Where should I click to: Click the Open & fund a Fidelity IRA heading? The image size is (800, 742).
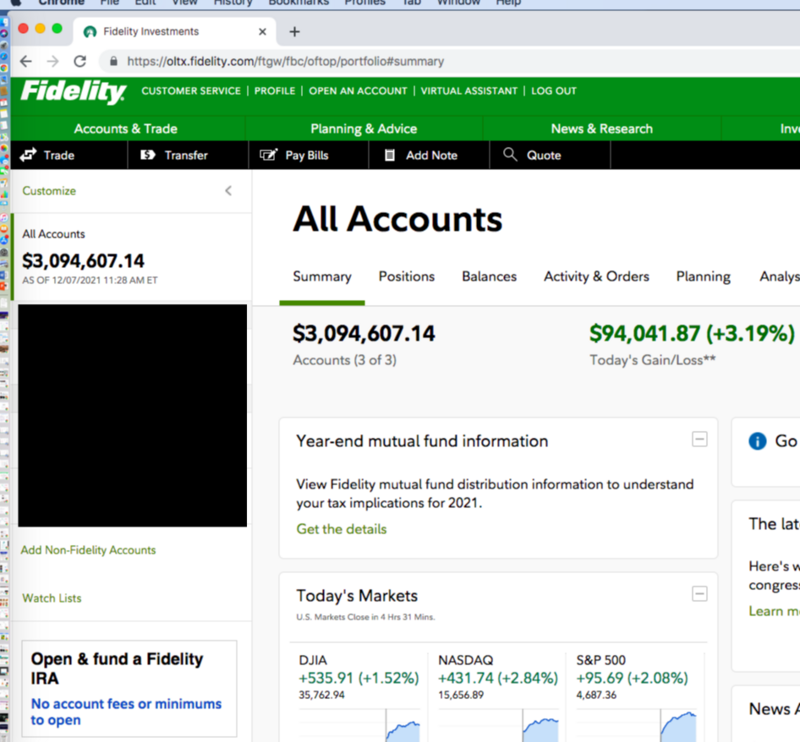(x=117, y=669)
